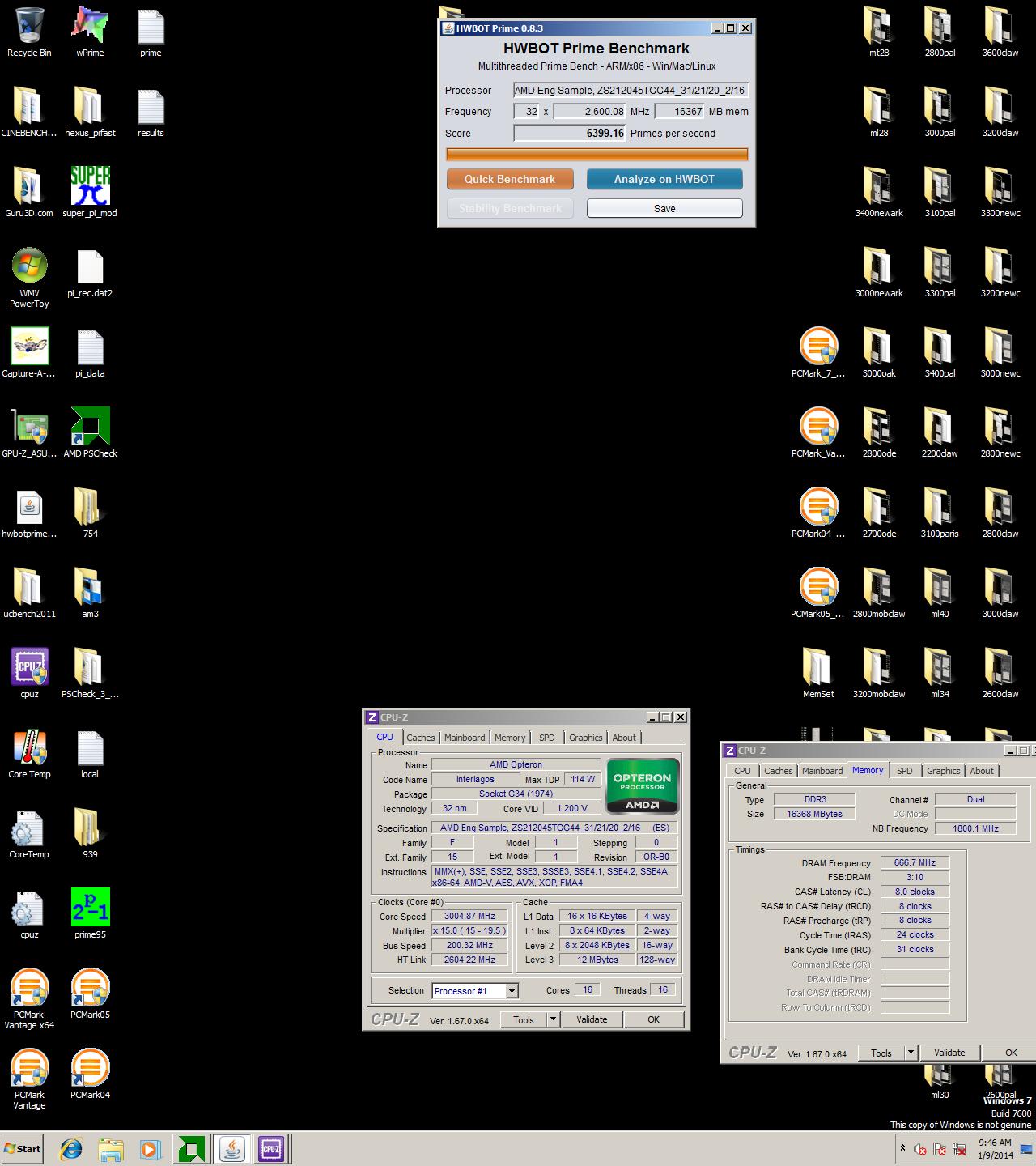Click the Processor name field in HWBOT Prime
This screenshot has height=1166, width=1036.
tap(631, 91)
